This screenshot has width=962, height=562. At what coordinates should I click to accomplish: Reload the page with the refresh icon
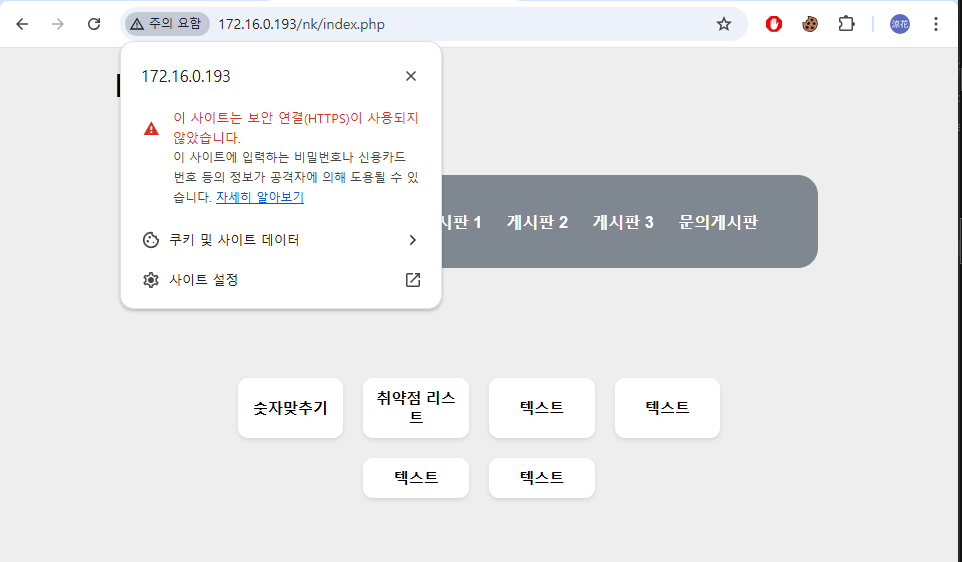click(x=94, y=24)
